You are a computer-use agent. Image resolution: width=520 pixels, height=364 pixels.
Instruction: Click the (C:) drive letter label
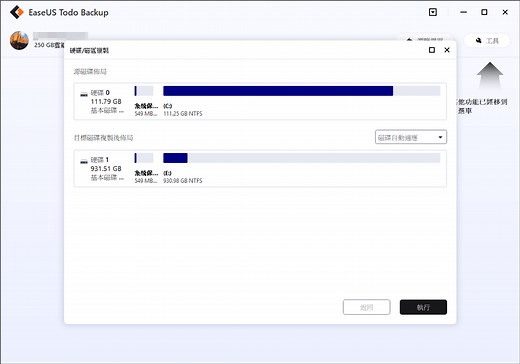[x=167, y=106]
